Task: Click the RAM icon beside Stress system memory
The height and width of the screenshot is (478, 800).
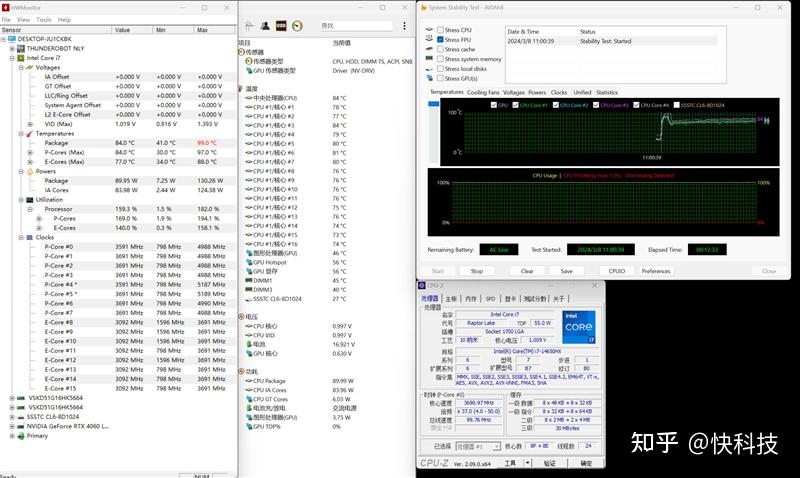Action: (429, 59)
